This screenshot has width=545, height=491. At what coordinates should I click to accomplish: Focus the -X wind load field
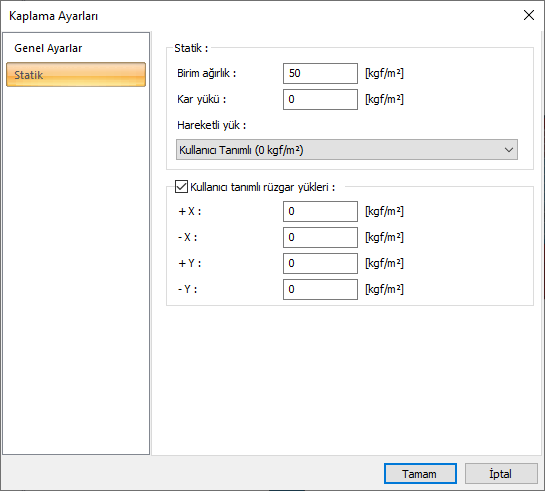coord(320,237)
